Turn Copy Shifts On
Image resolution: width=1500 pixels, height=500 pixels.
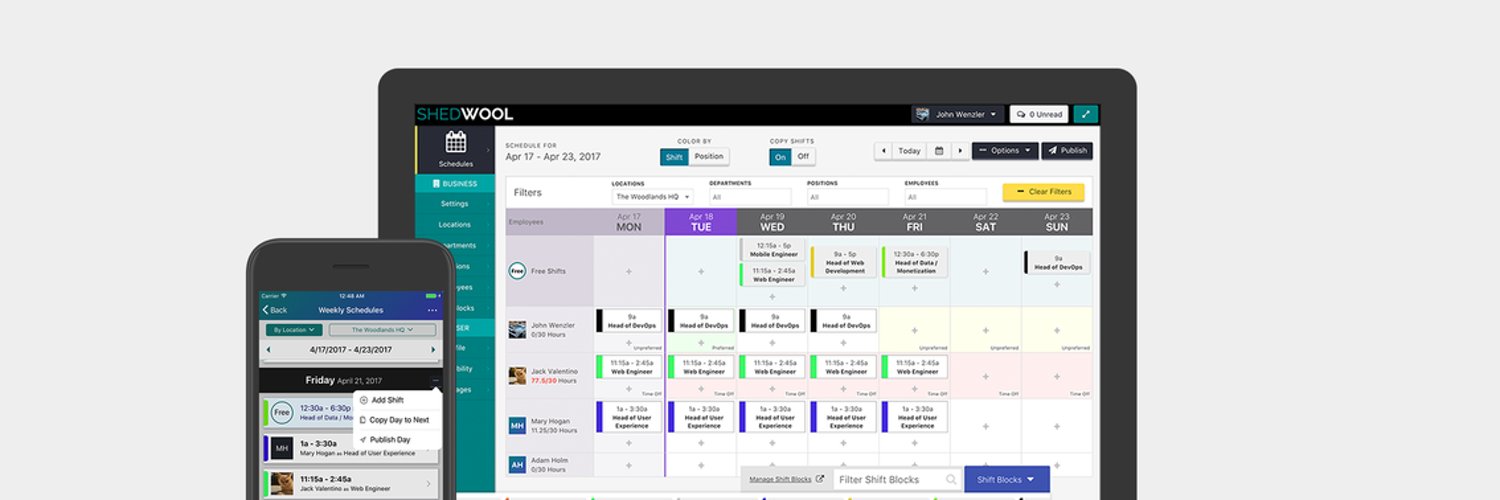coord(780,157)
